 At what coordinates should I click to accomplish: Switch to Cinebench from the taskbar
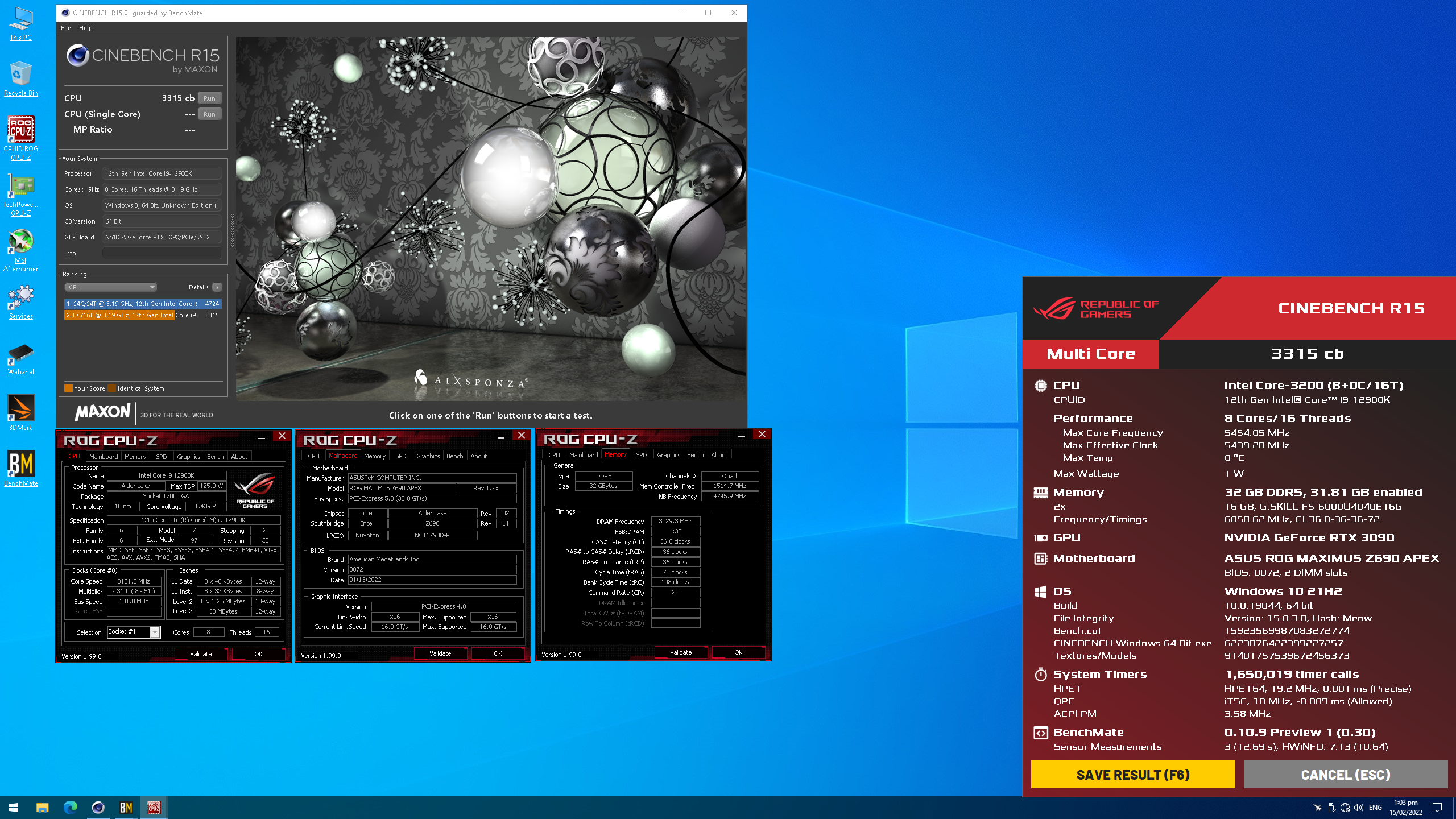(x=98, y=808)
